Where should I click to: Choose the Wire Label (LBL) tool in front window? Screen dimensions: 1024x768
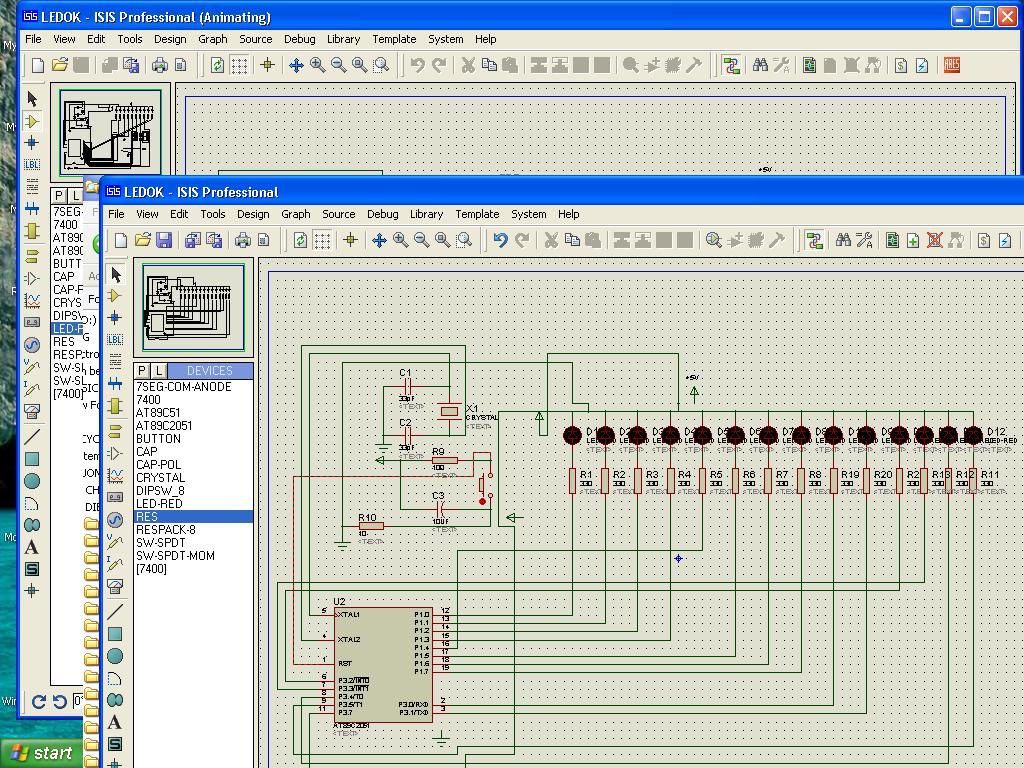(x=116, y=340)
